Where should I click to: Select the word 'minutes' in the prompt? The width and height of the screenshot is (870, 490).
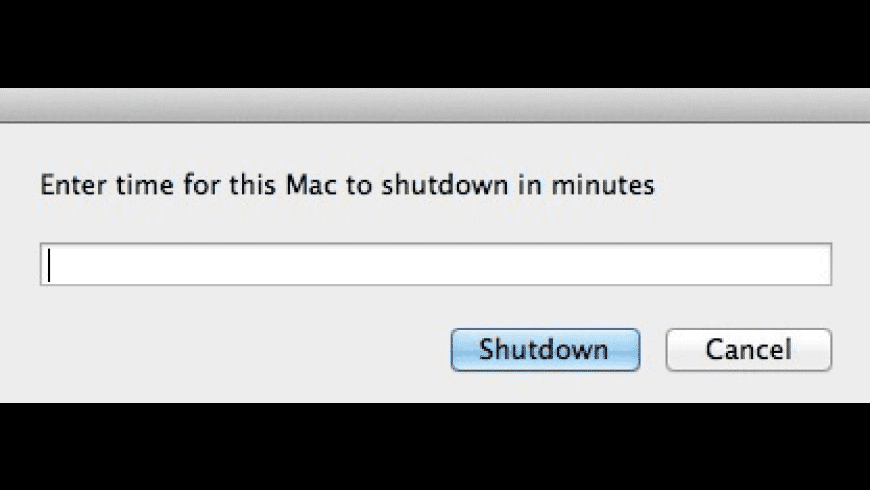coord(603,185)
